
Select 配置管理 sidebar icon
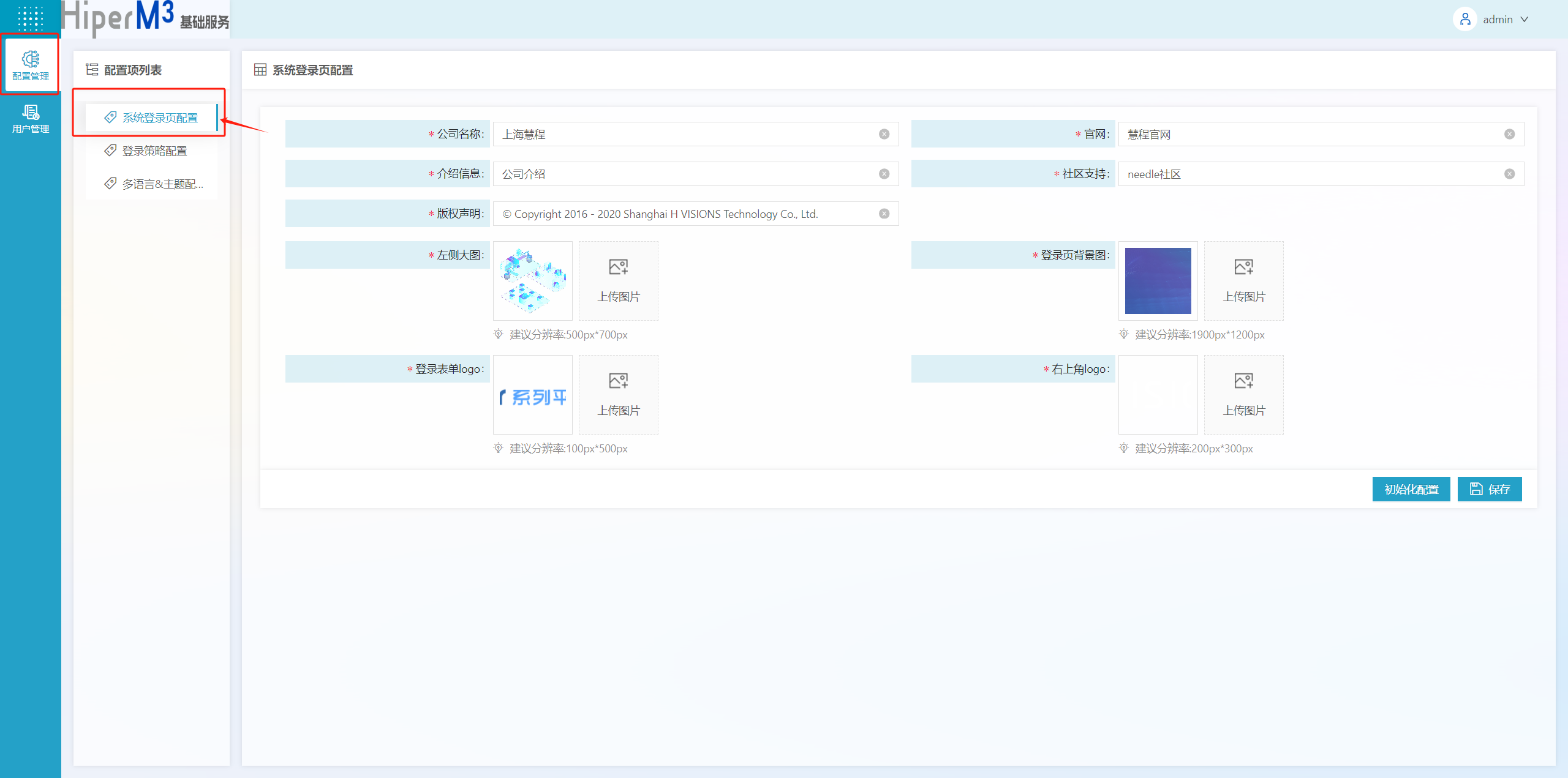(x=30, y=65)
